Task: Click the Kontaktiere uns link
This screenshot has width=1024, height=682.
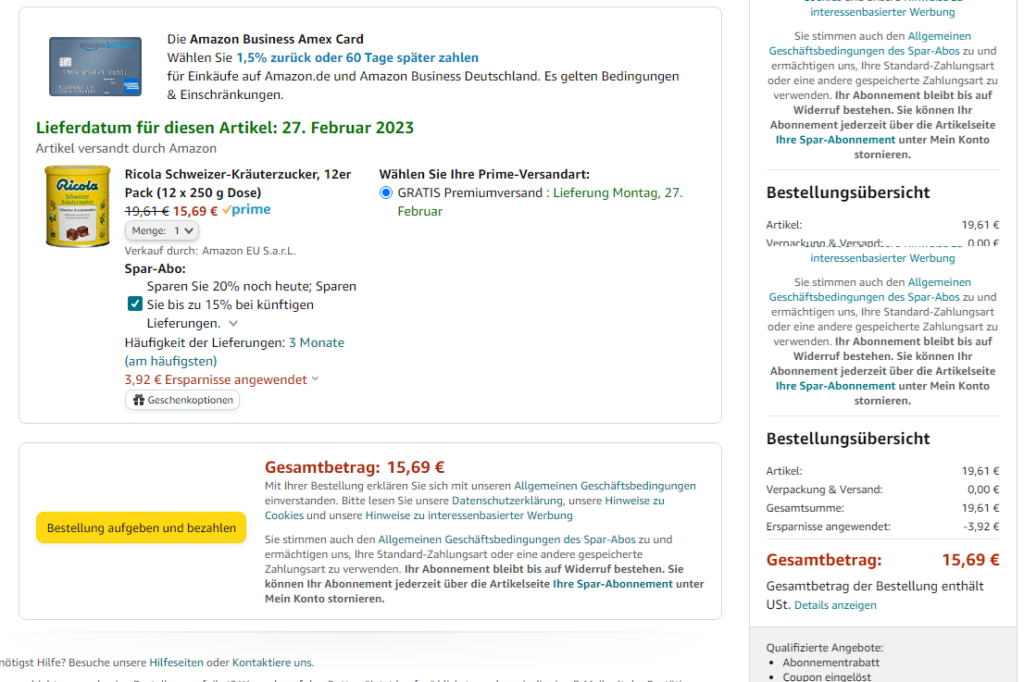Action: click(x=273, y=662)
